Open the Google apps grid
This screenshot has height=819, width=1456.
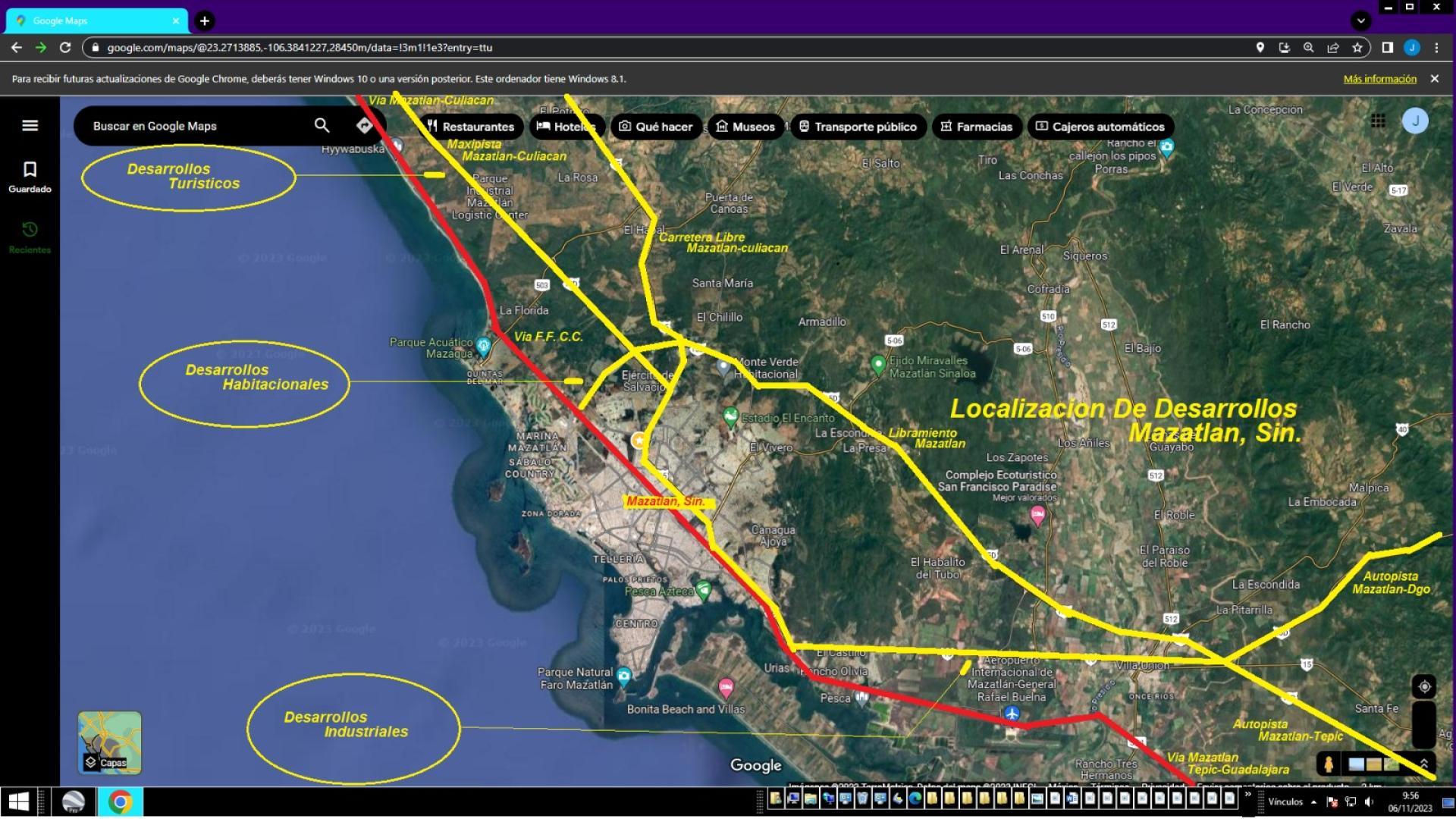click(x=1378, y=121)
